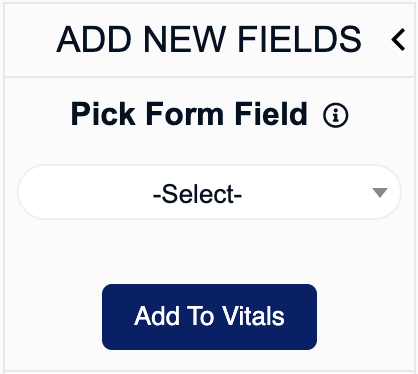Click the circled i info symbol
418x374 pixels.
tap(335, 115)
